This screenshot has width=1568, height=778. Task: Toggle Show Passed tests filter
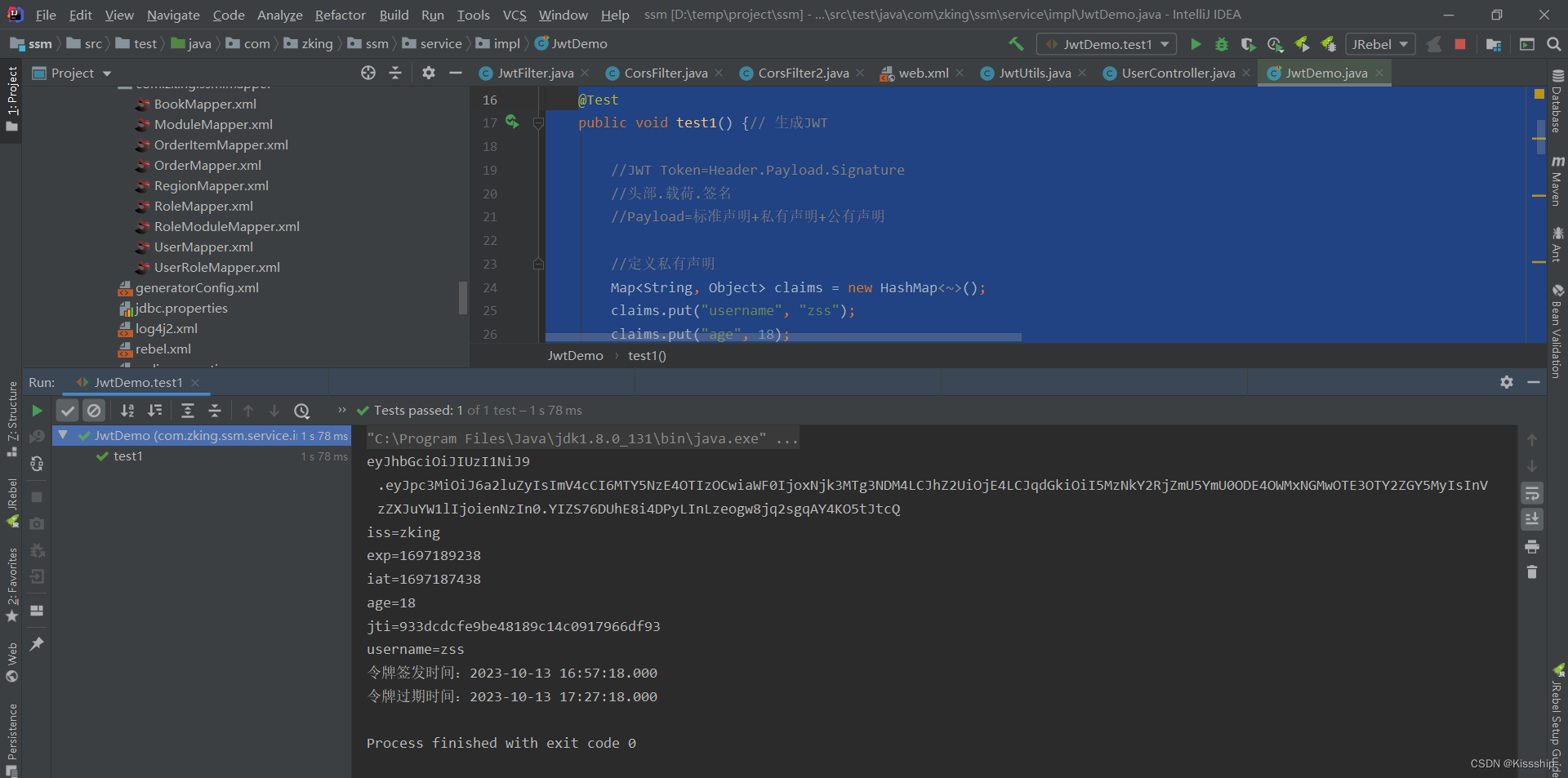(68, 411)
